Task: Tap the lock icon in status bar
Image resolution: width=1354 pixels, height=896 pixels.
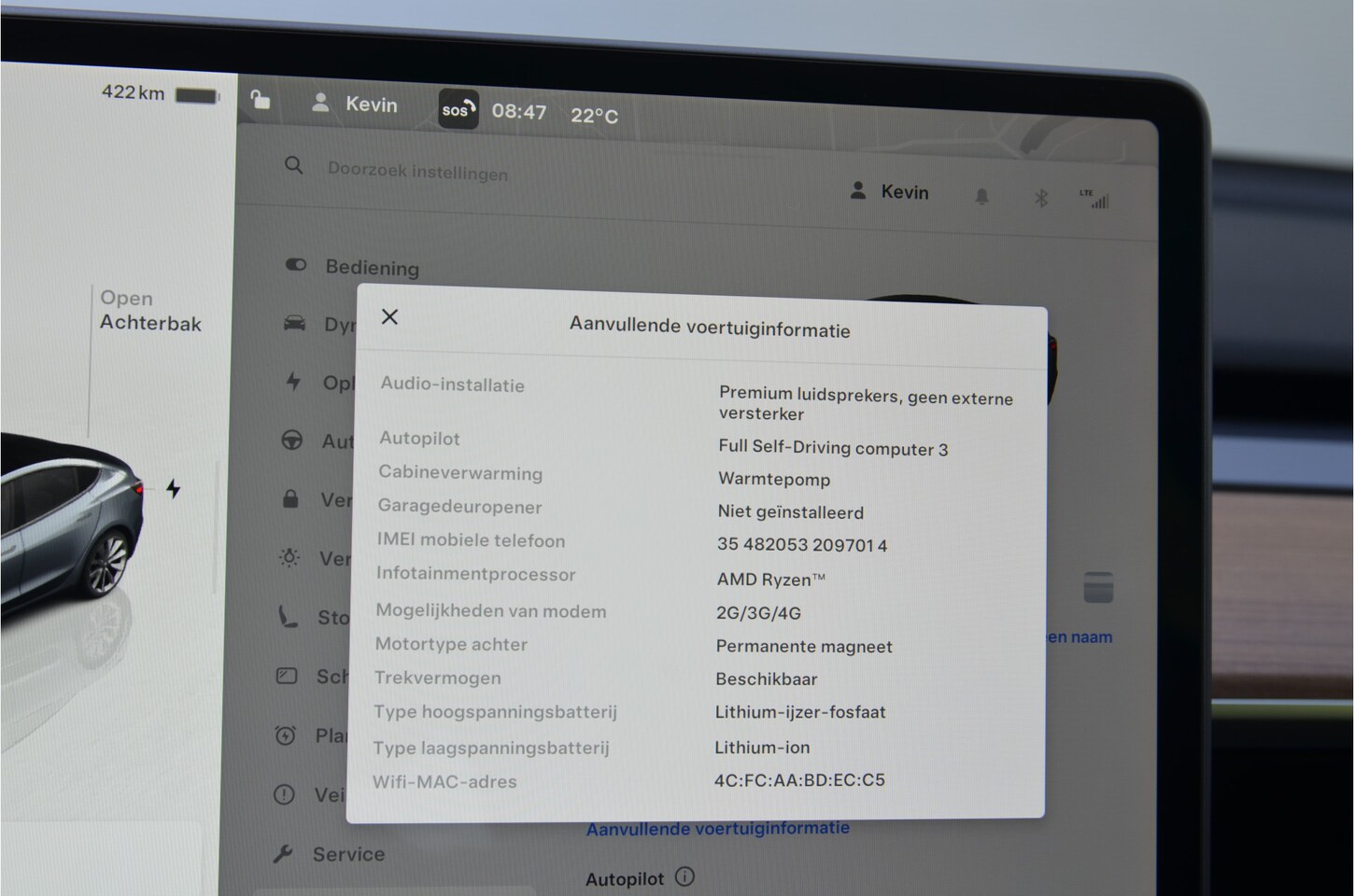Action: pos(261,100)
